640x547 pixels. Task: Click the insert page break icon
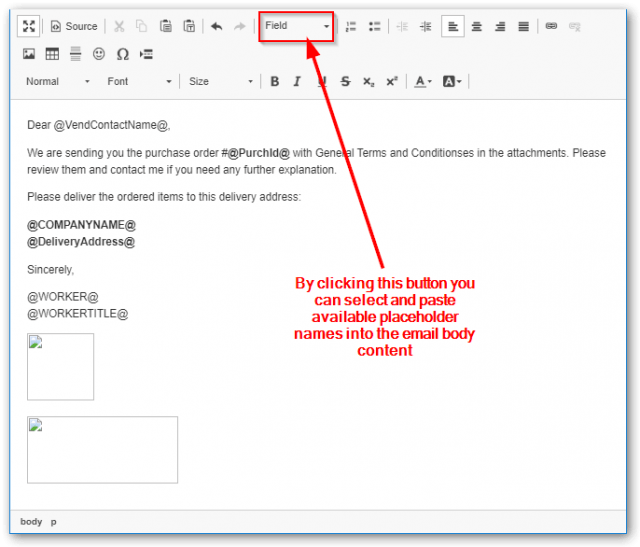pyautogui.click(x=146, y=54)
